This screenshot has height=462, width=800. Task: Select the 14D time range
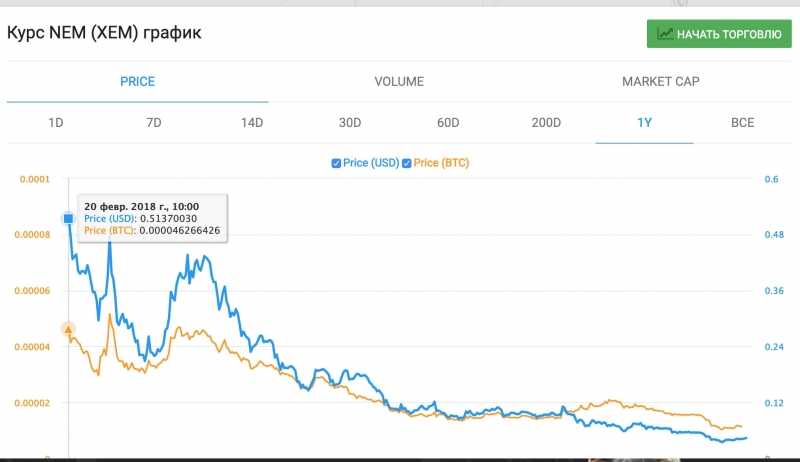252,123
